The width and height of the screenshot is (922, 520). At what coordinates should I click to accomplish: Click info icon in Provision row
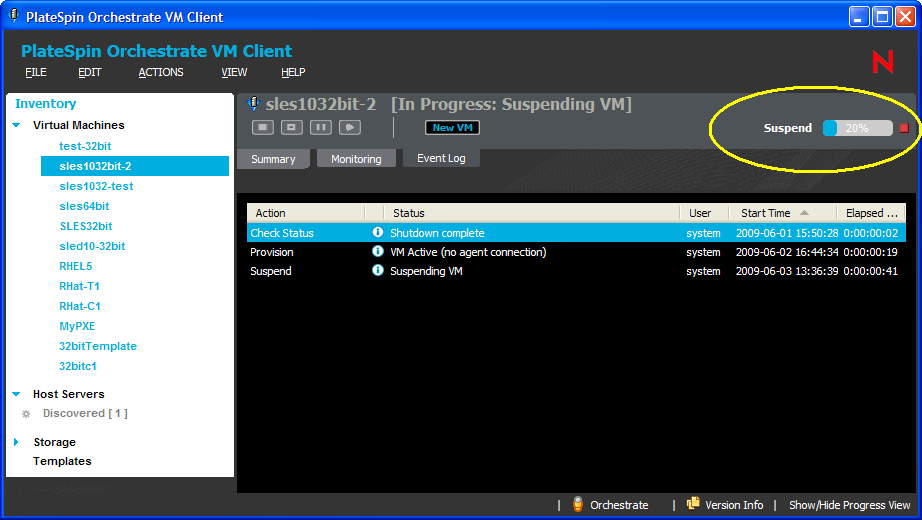click(378, 251)
